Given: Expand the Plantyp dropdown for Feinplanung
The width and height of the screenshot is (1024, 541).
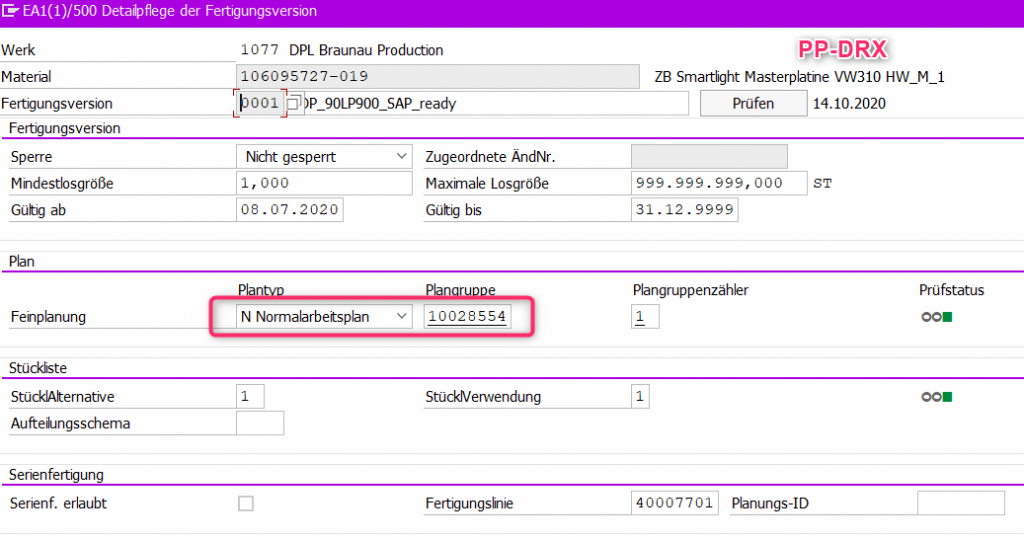Looking at the screenshot, I should pyautogui.click(x=401, y=317).
